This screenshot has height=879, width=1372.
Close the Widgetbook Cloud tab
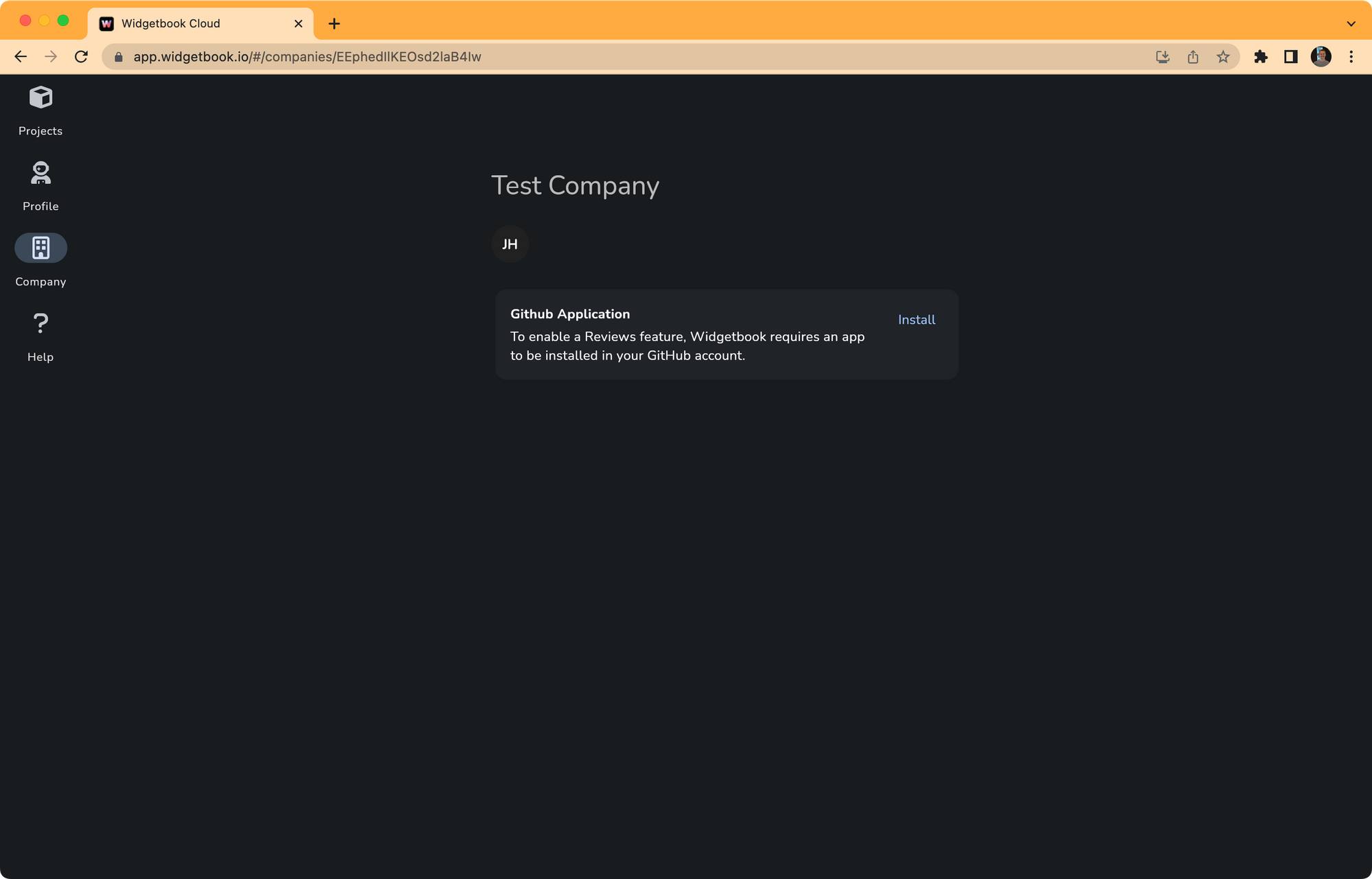pos(298,23)
